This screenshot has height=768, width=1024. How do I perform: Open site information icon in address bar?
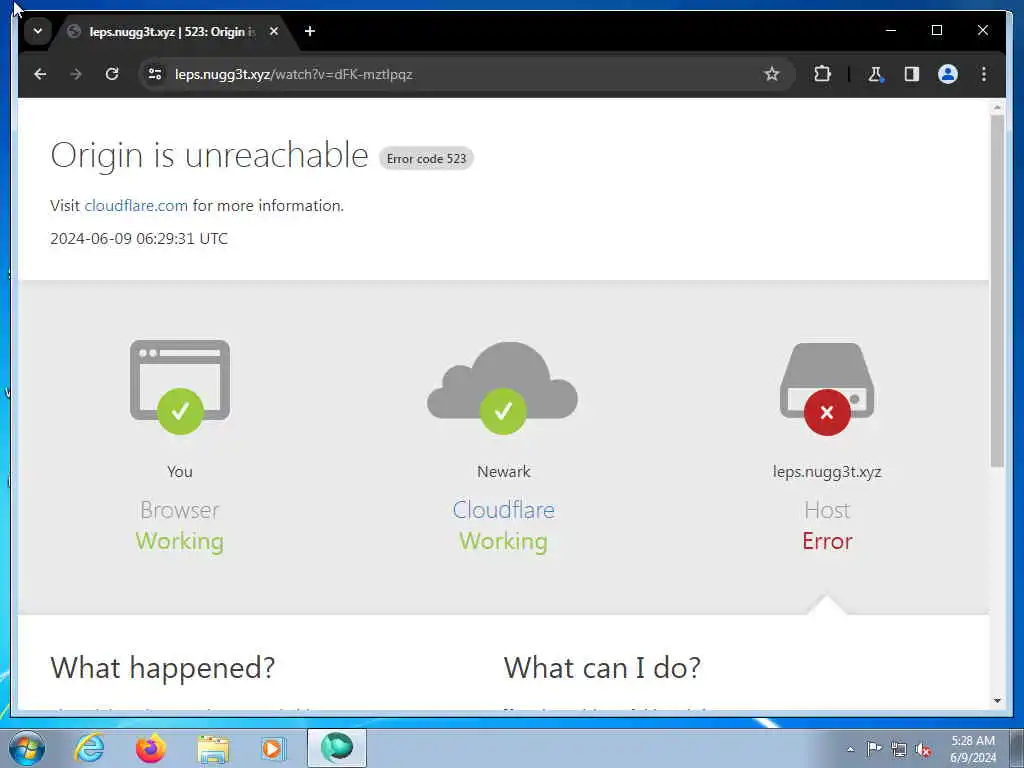(x=155, y=74)
